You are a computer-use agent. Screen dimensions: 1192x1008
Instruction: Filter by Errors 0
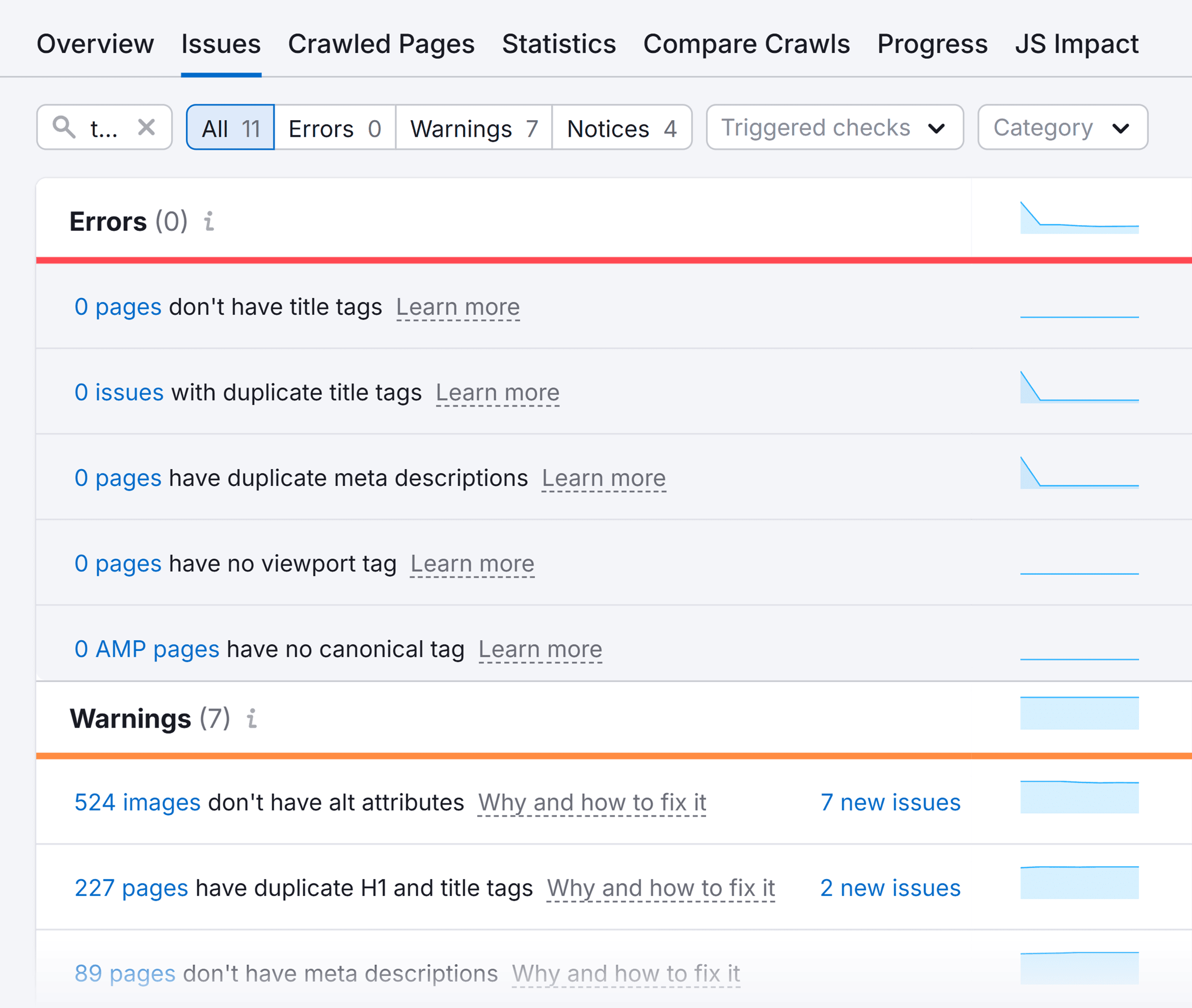click(335, 127)
